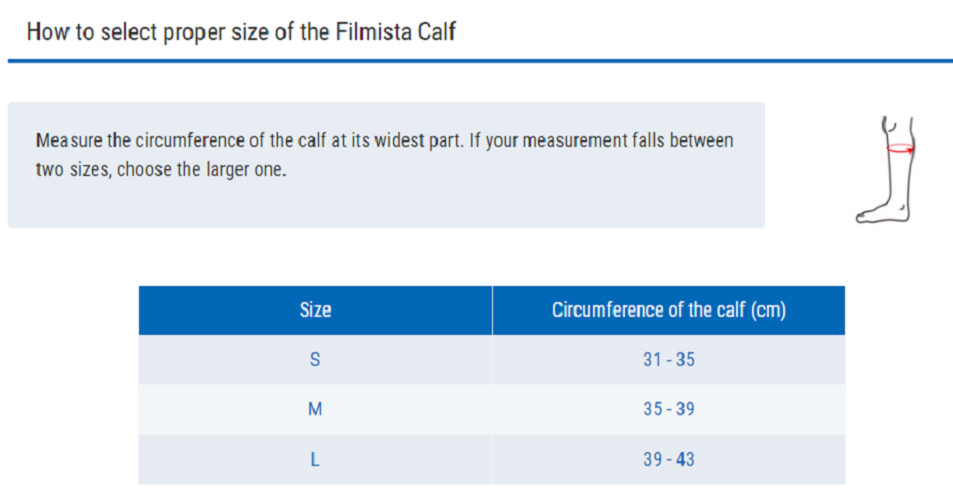Click the 39 - 43 circumference value
This screenshot has width=953, height=500.
(669, 459)
